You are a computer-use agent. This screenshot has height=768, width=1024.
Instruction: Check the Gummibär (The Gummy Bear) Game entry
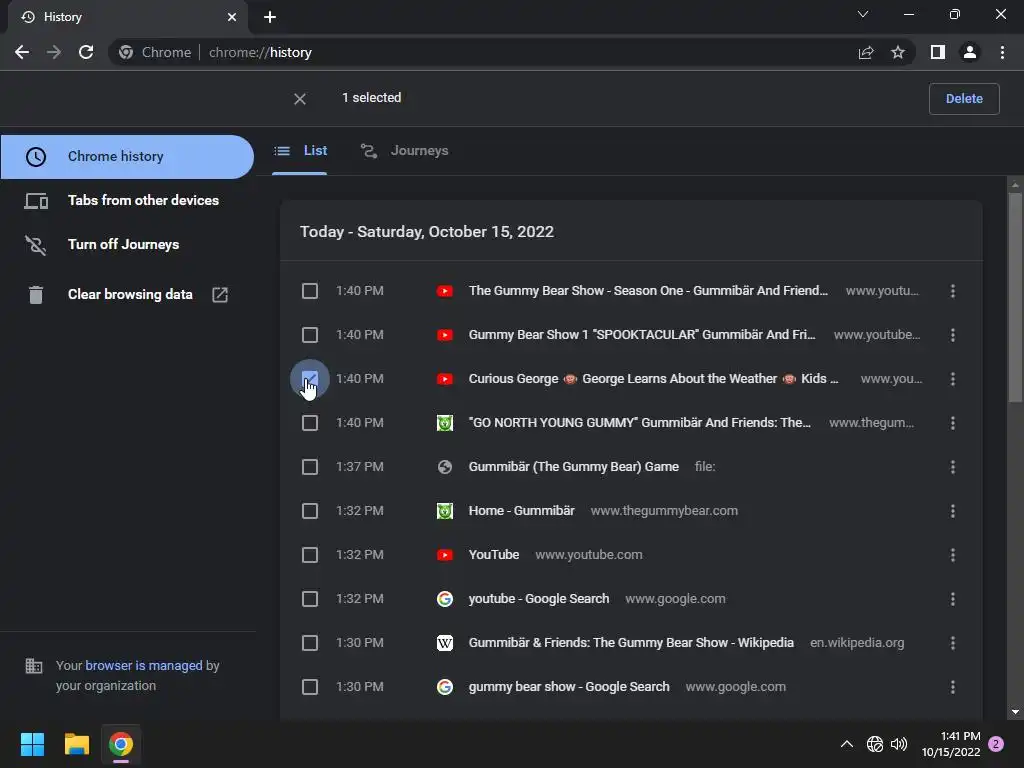pos(310,467)
